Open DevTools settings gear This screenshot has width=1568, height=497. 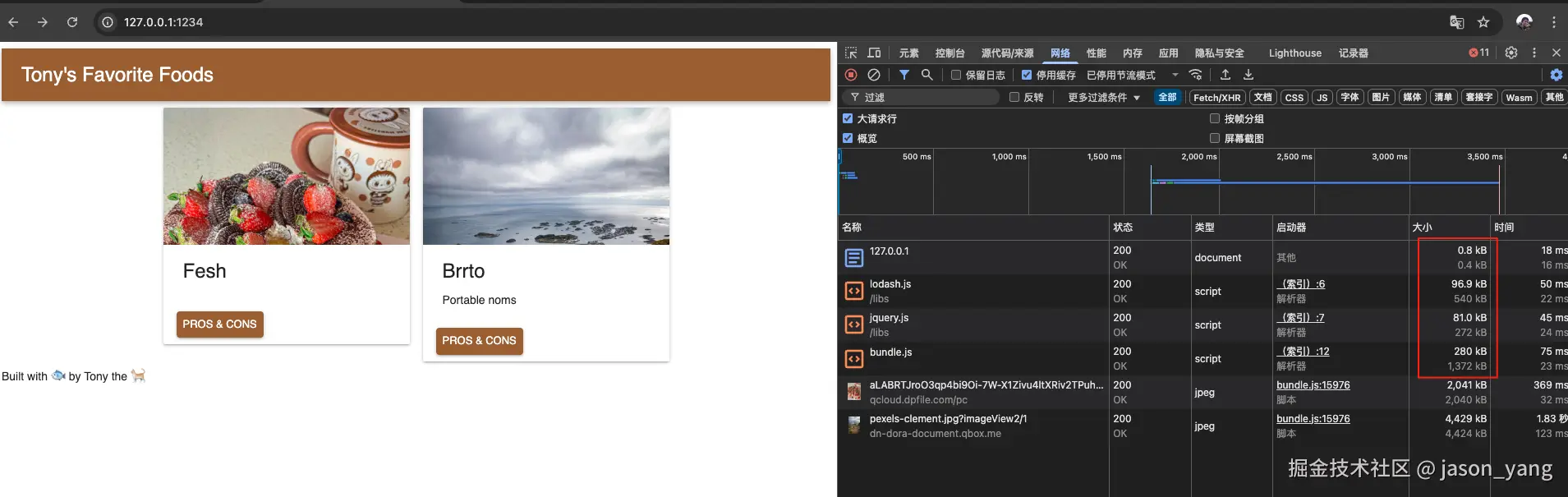[x=1511, y=53]
